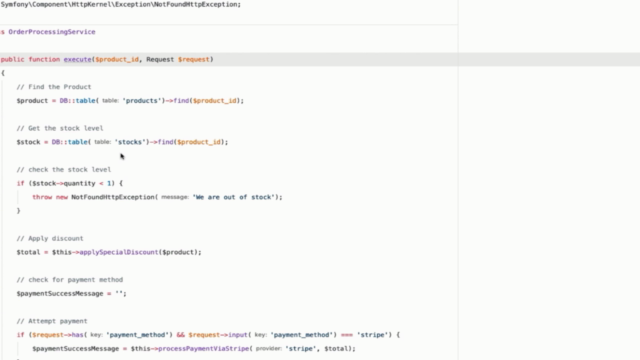
Task: Click the $stock->quantity condition
Action: (x=64, y=183)
